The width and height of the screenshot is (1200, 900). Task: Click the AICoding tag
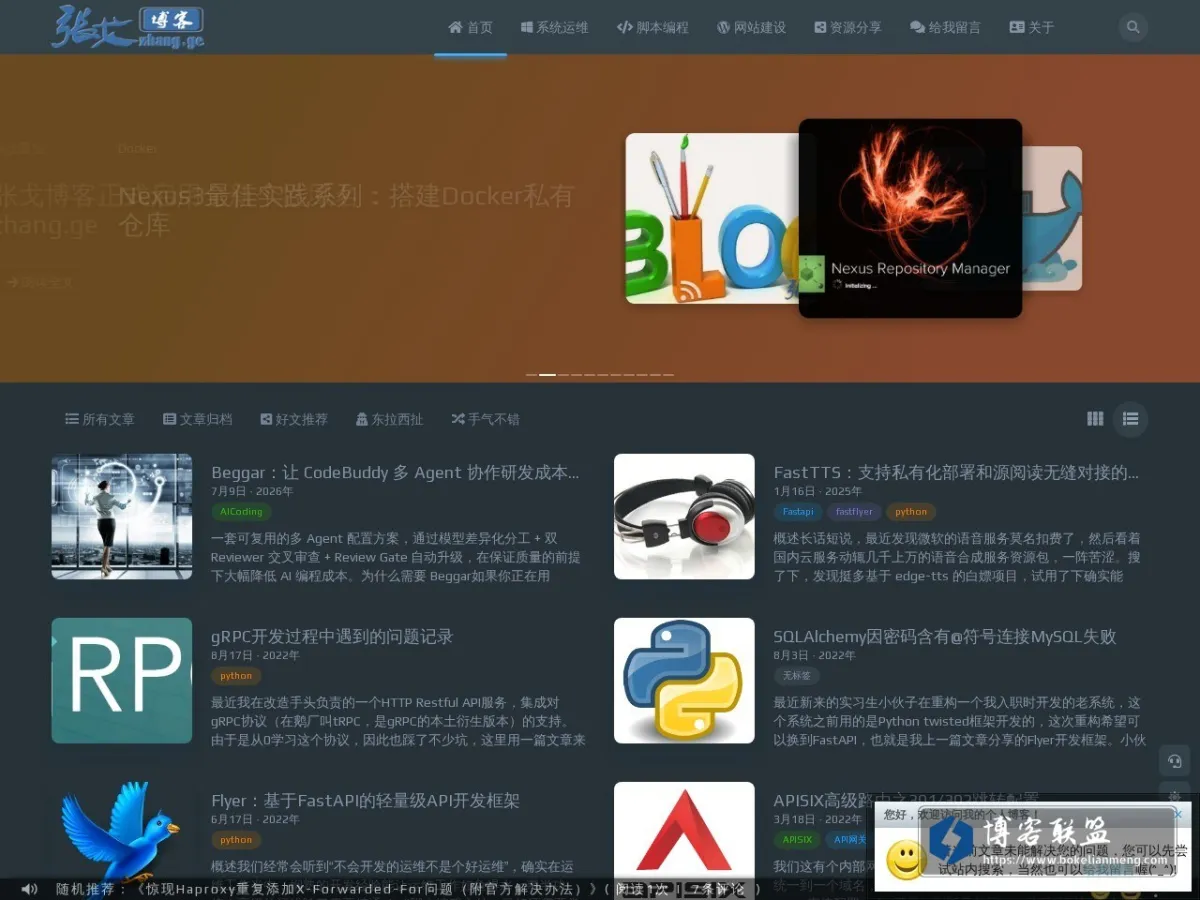tap(241, 512)
